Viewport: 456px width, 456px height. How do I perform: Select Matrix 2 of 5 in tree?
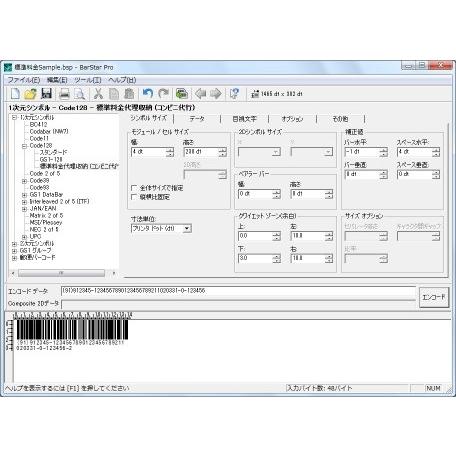(x=46, y=216)
